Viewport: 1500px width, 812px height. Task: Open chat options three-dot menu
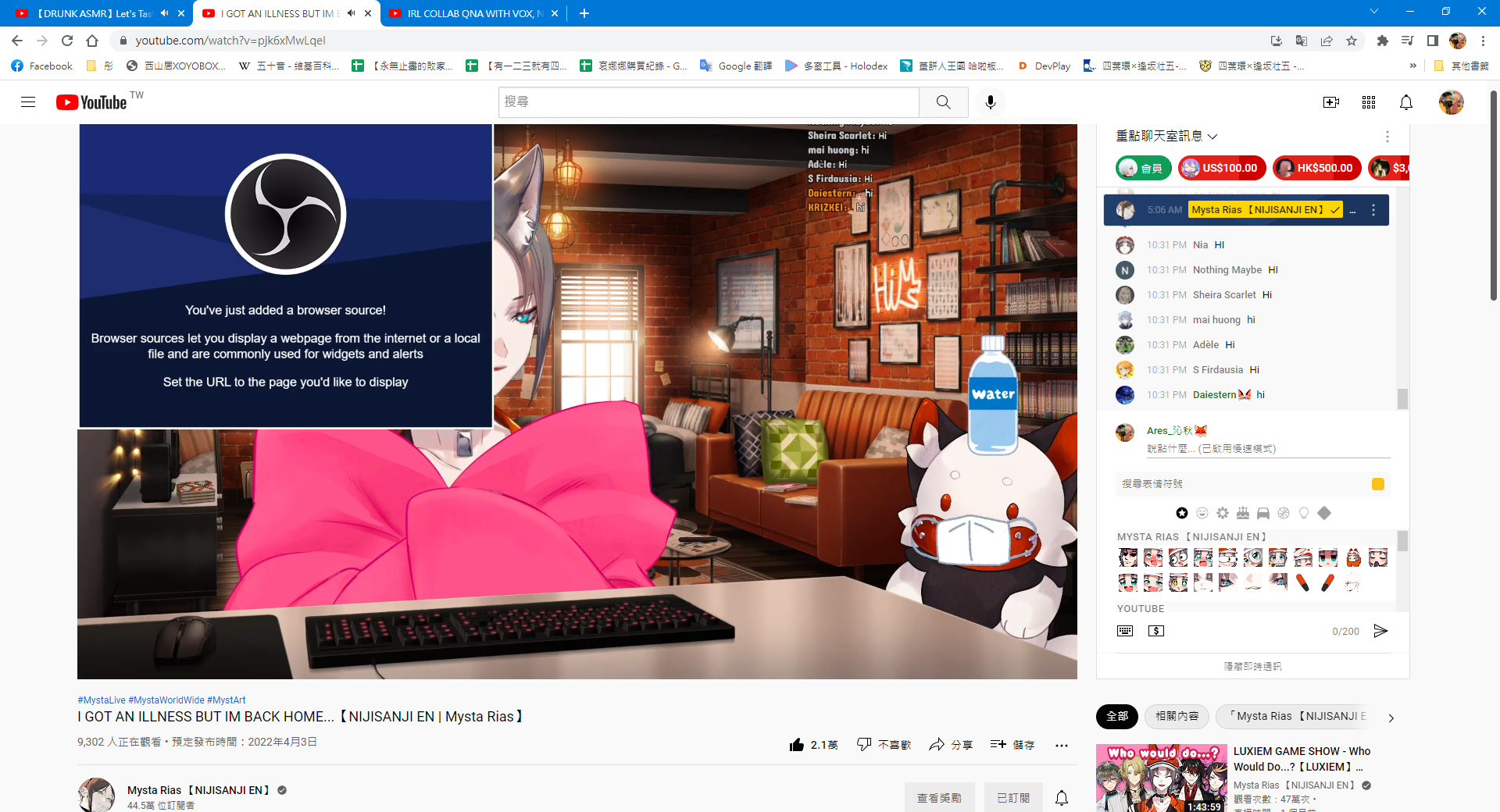pos(1387,137)
